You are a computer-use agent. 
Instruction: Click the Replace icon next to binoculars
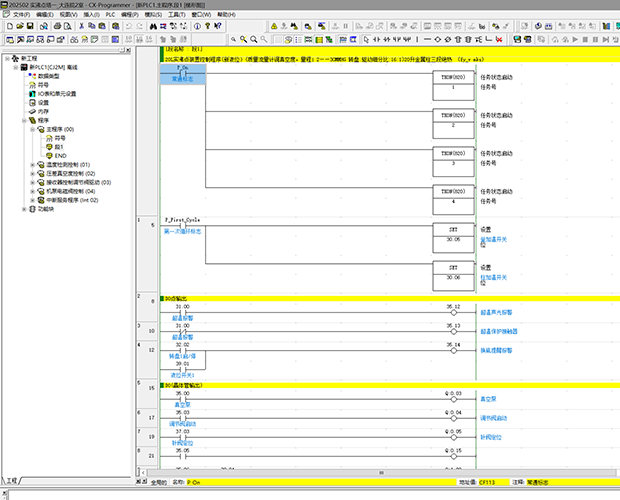click(x=163, y=26)
